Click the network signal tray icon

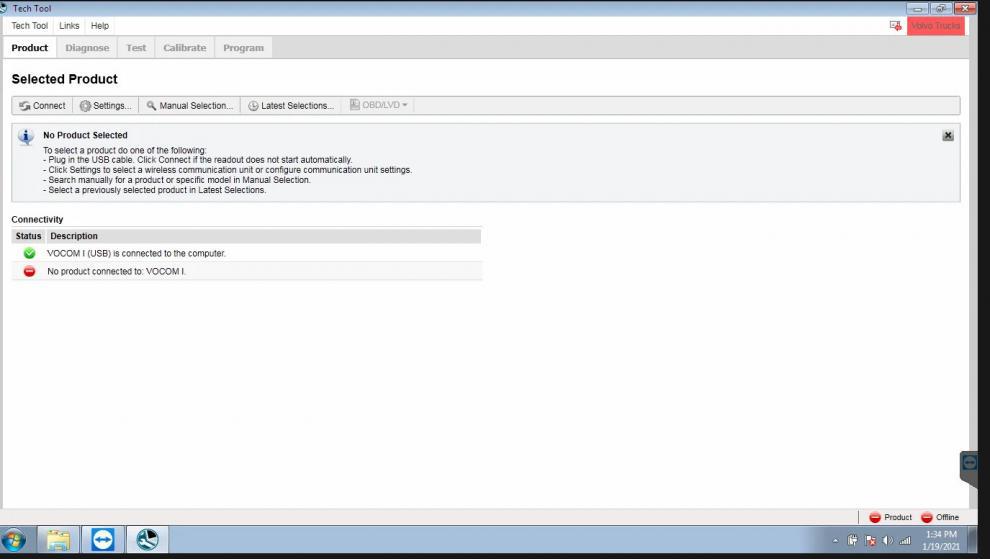pos(905,541)
